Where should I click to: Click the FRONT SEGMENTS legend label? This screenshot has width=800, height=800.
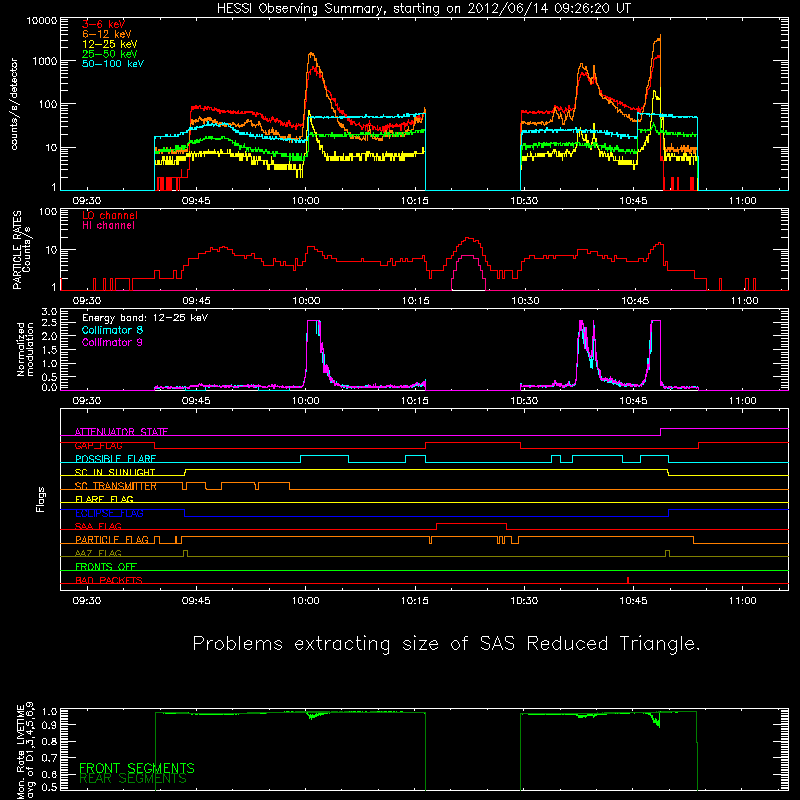137,768
